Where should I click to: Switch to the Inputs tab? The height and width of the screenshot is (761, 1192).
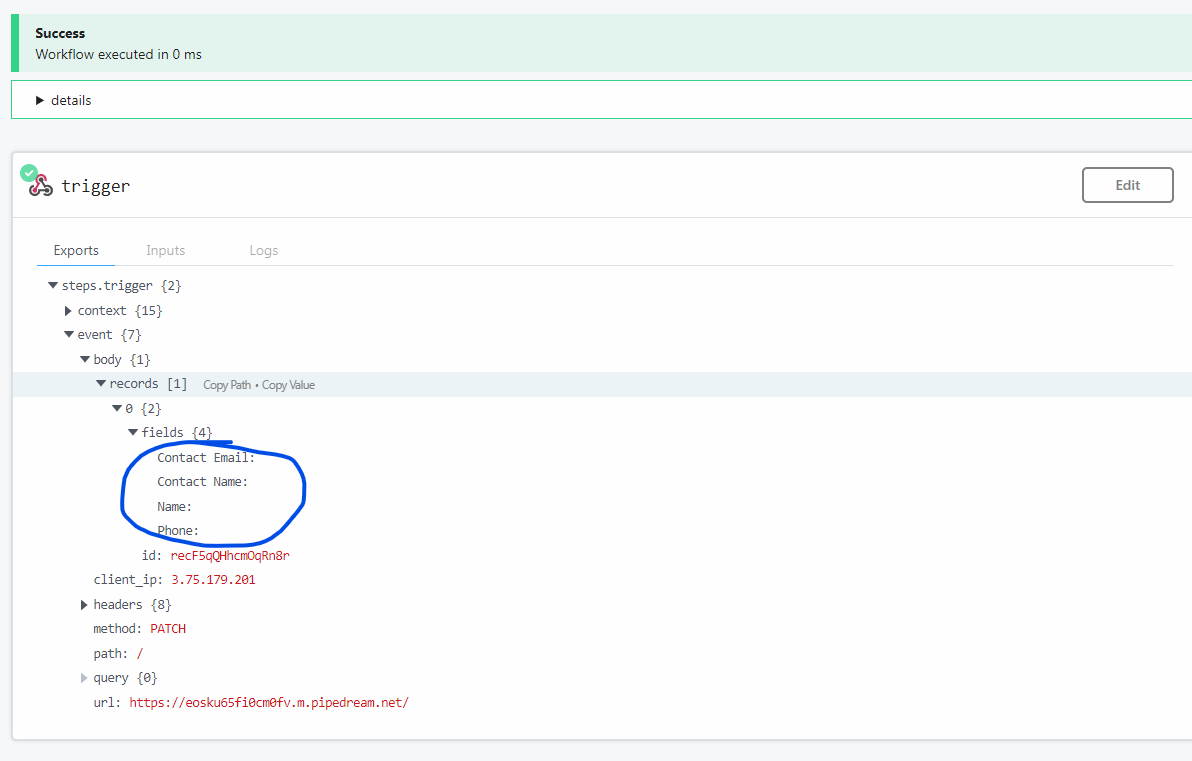point(166,250)
